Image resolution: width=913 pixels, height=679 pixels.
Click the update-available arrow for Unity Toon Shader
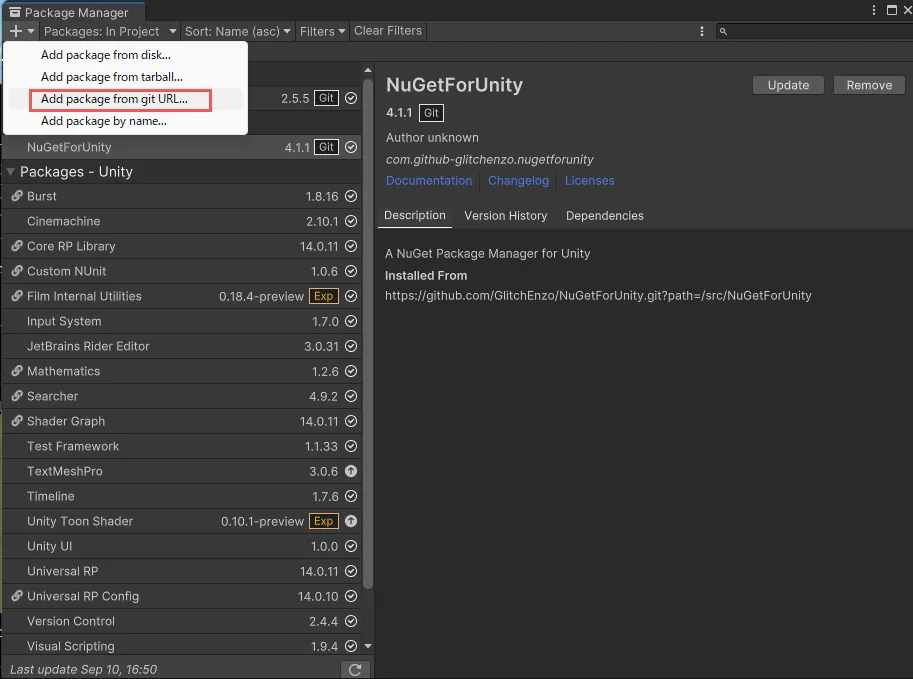[351, 521]
